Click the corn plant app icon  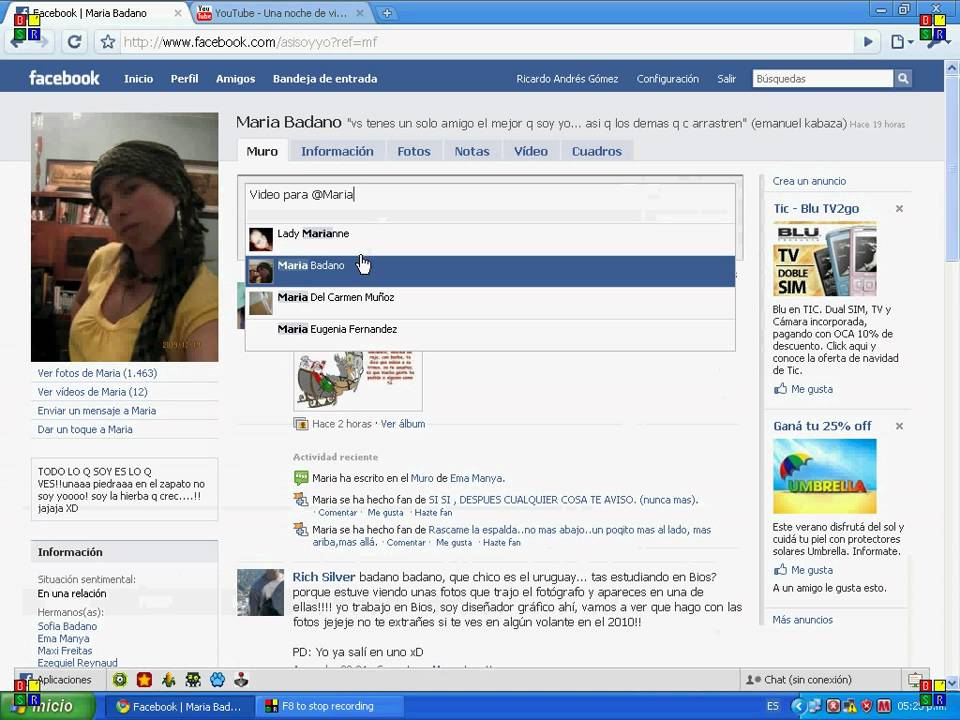[169, 680]
